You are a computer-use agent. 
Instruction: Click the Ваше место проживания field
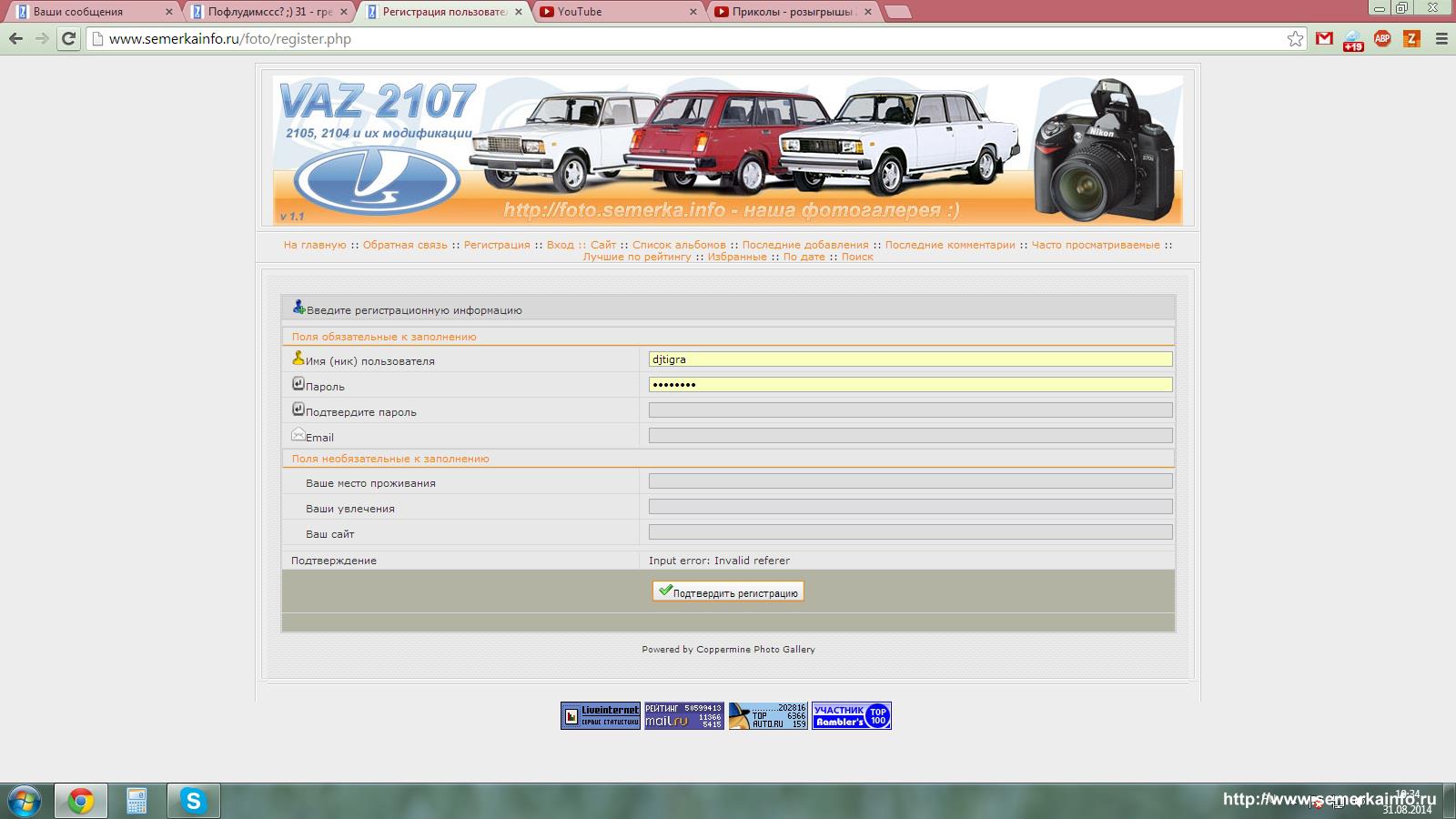[910, 481]
